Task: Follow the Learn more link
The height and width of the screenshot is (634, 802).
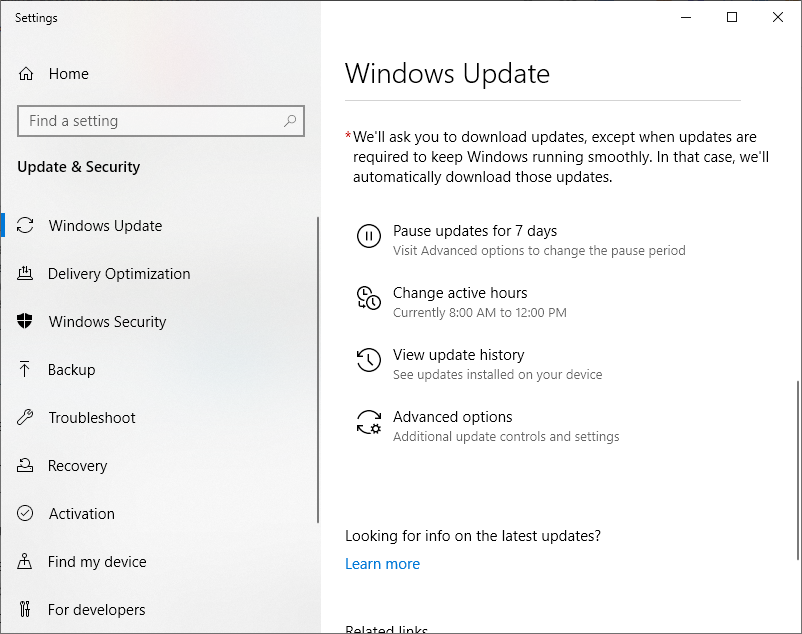Action: tap(382, 563)
